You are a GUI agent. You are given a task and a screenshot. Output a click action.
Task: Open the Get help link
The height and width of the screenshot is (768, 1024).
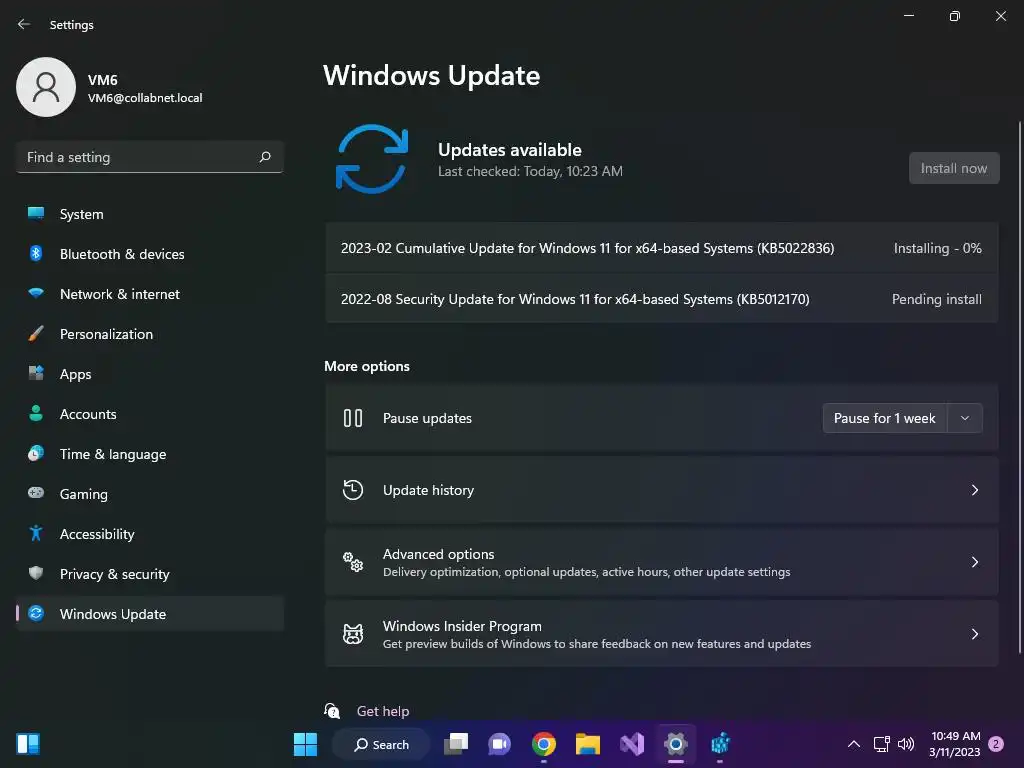[x=383, y=711]
